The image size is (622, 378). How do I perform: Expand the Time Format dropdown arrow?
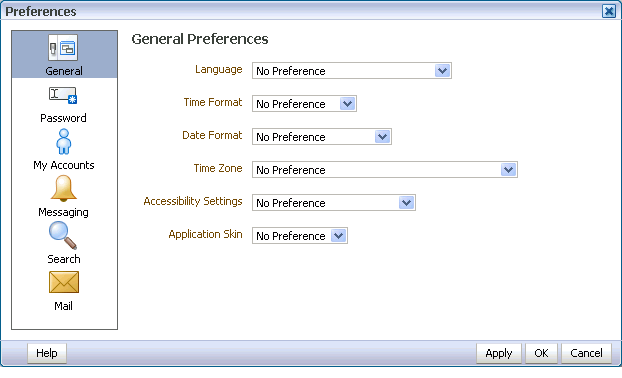coord(347,104)
